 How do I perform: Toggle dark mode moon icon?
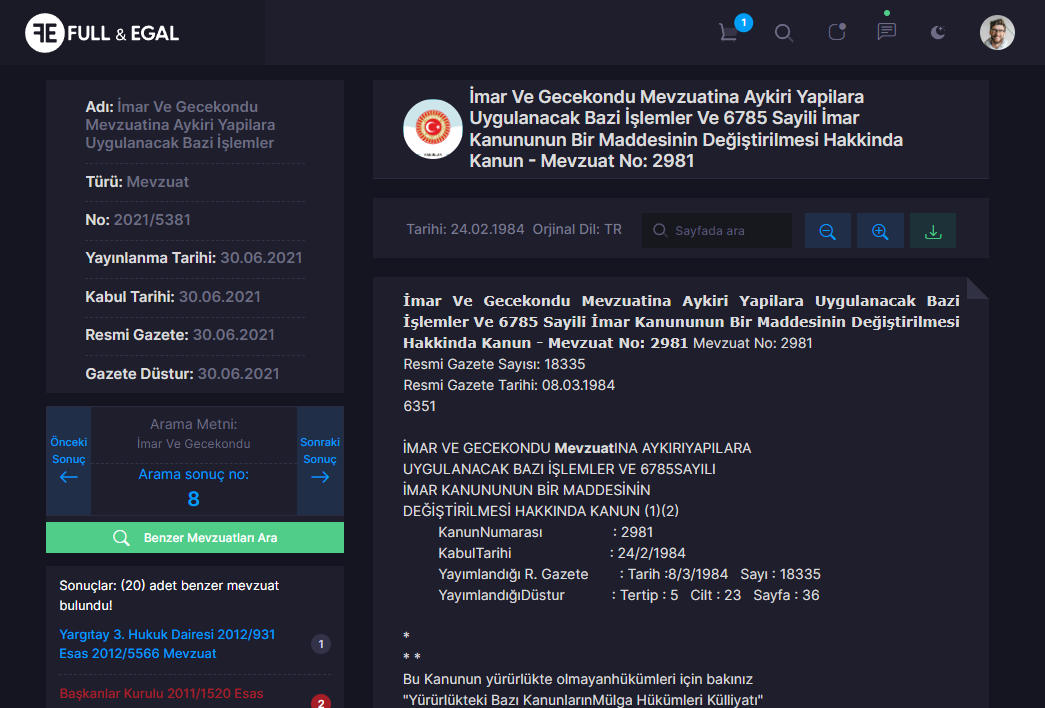click(x=937, y=32)
